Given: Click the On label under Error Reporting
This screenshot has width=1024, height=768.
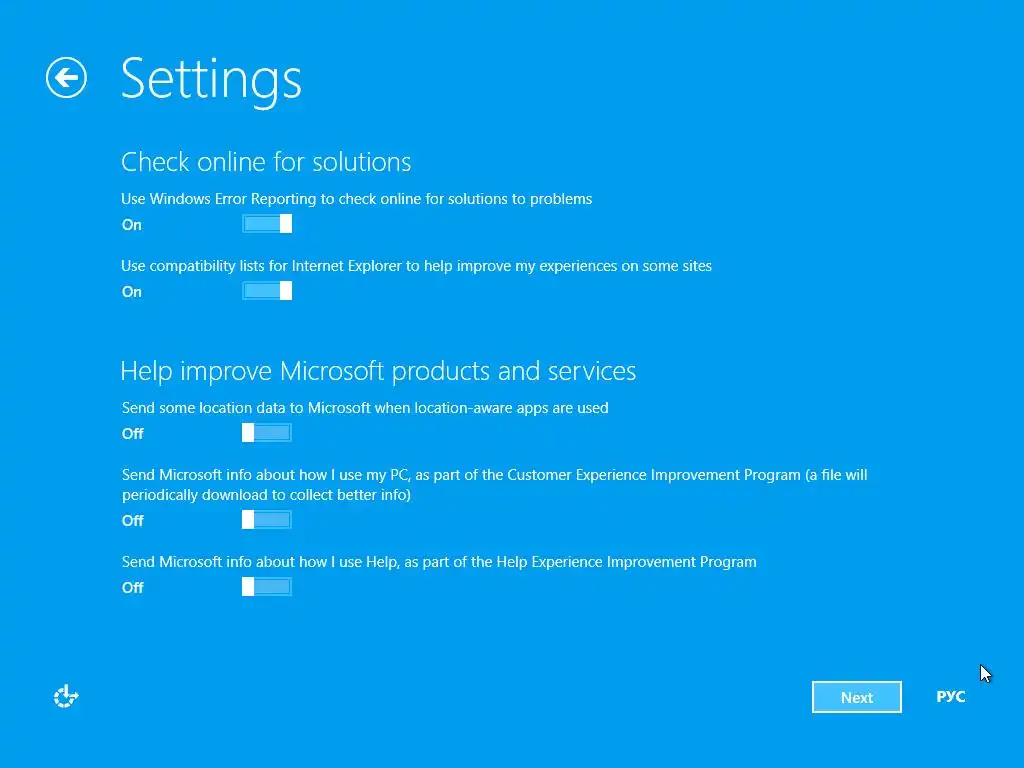Looking at the screenshot, I should pyautogui.click(x=132, y=225).
